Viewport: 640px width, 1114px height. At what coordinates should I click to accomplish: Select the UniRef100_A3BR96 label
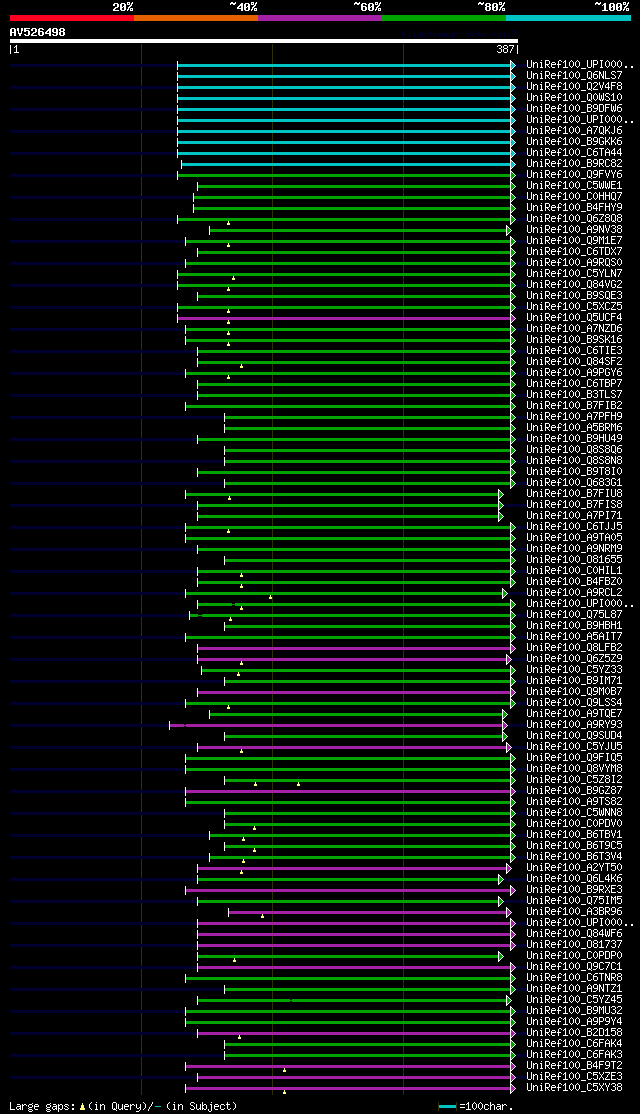click(x=575, y=912)
